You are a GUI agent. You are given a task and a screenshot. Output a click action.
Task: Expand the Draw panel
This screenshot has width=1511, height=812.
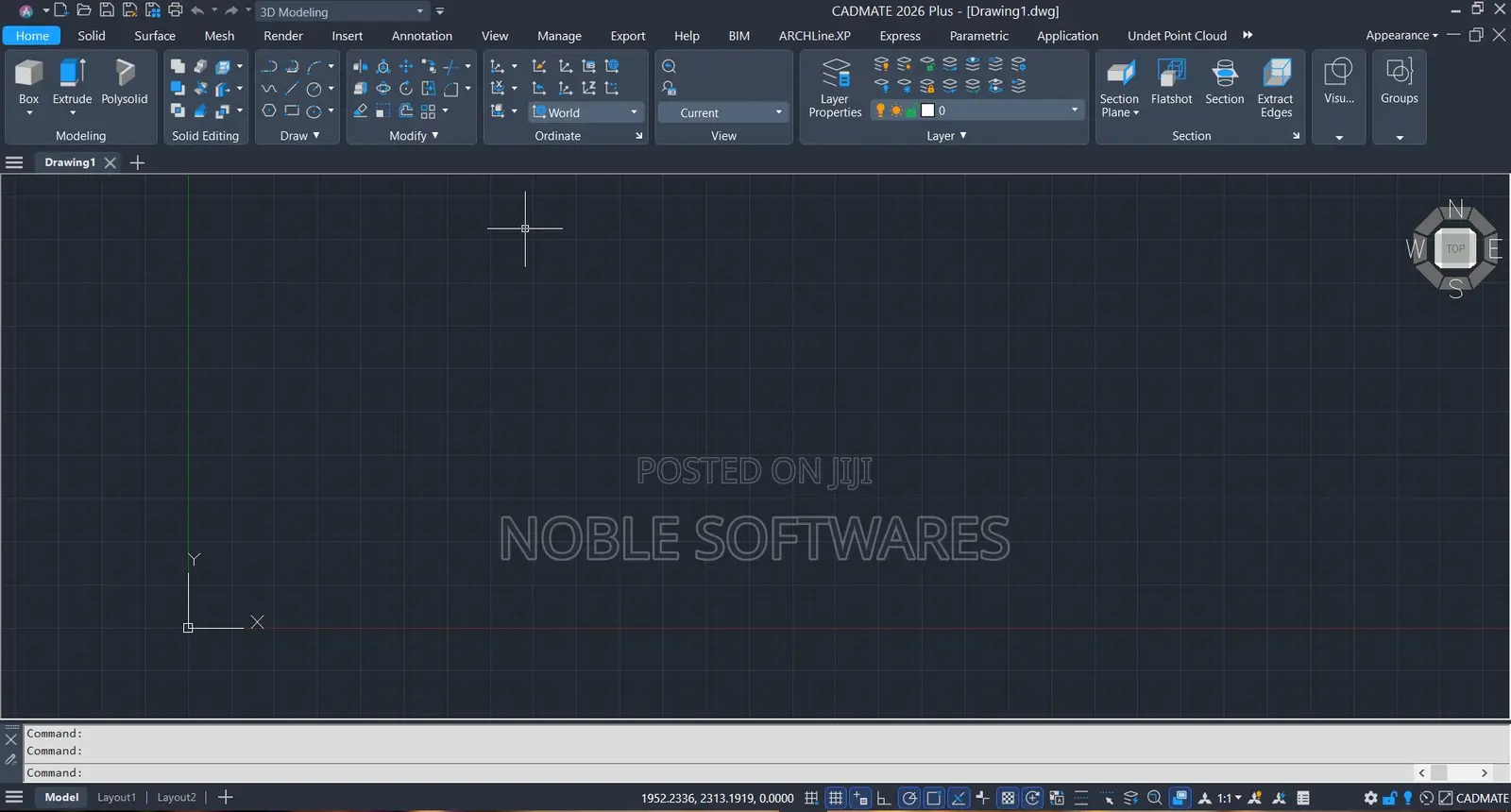[x=300, y=136]
